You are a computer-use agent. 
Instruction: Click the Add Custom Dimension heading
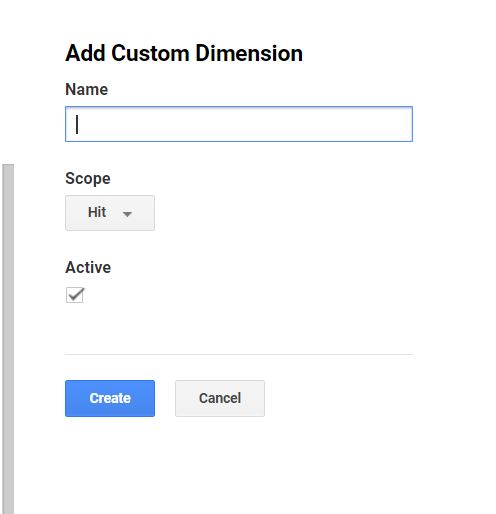[x=184, y=53]
